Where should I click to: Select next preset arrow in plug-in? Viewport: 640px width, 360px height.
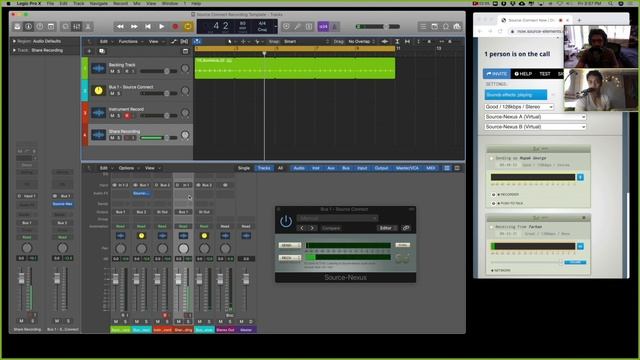point(312,228)
